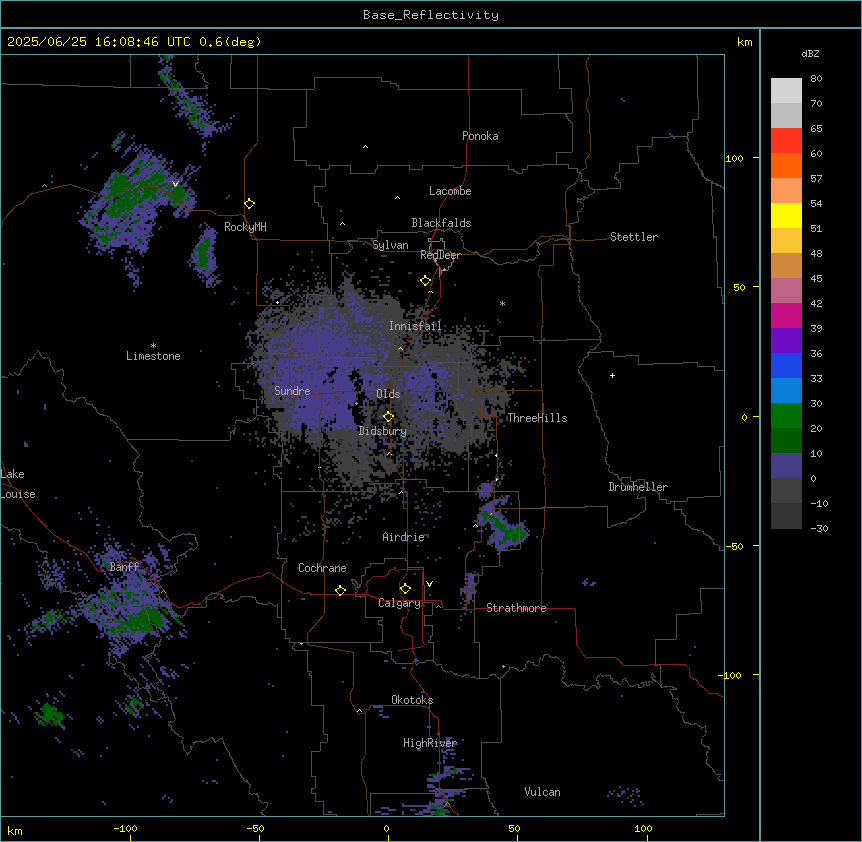Select the -30 value on dBZ legend

tap(819, 529)
